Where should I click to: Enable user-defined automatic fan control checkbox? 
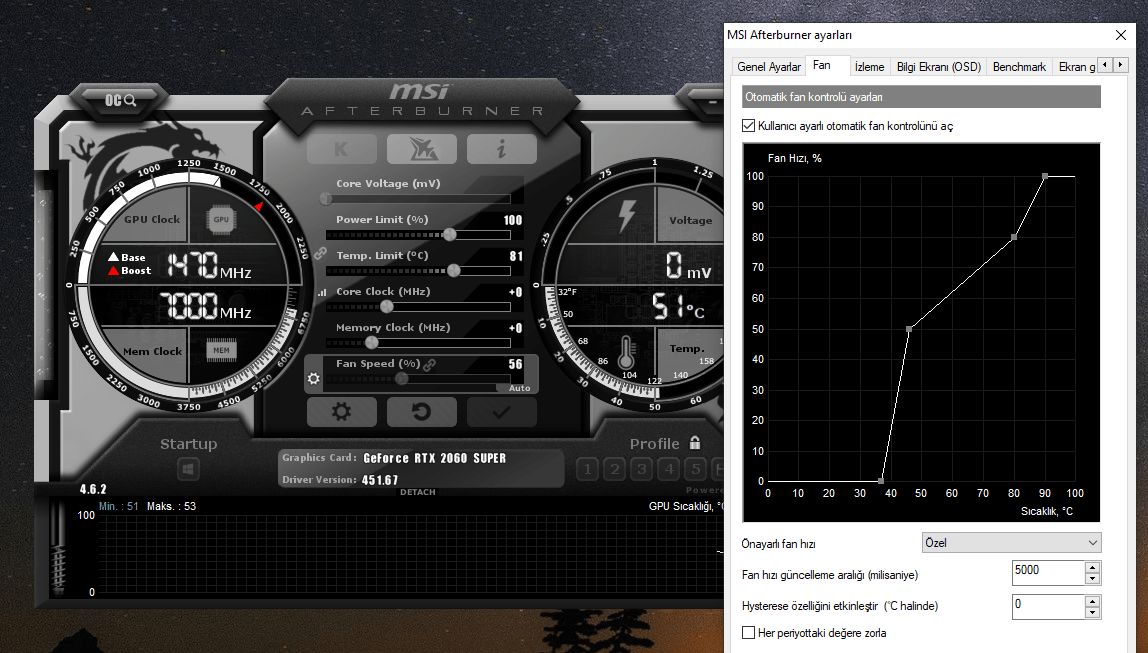[748, 126]
